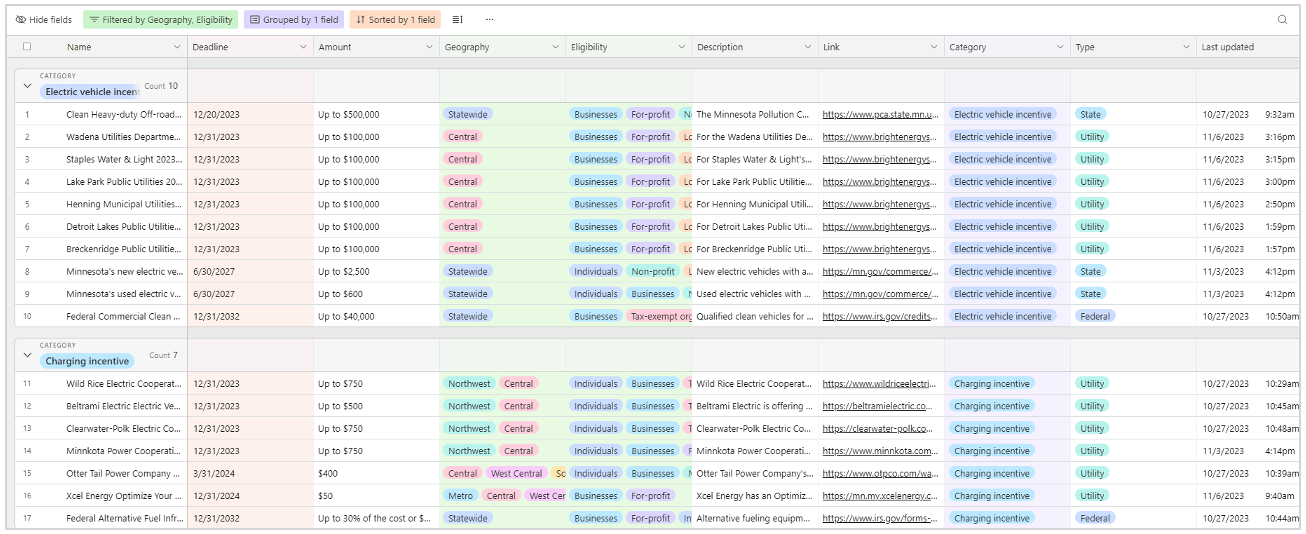This screenshot has height=534, width=1306.
Task: Tick the select-all checkbox in header
Action: 27,47
